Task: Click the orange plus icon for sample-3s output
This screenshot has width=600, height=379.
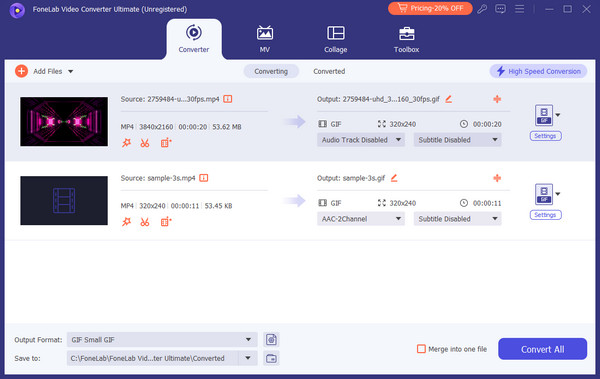Action: coord(497,178)
